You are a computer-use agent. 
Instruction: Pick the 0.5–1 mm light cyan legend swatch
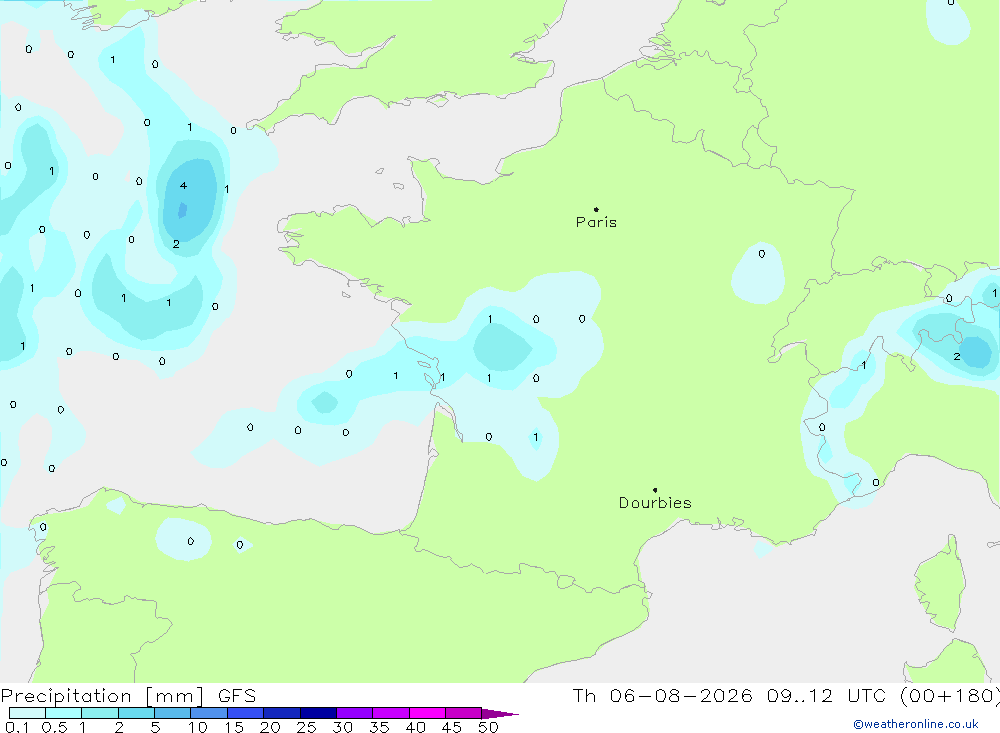tap(64, 713)
